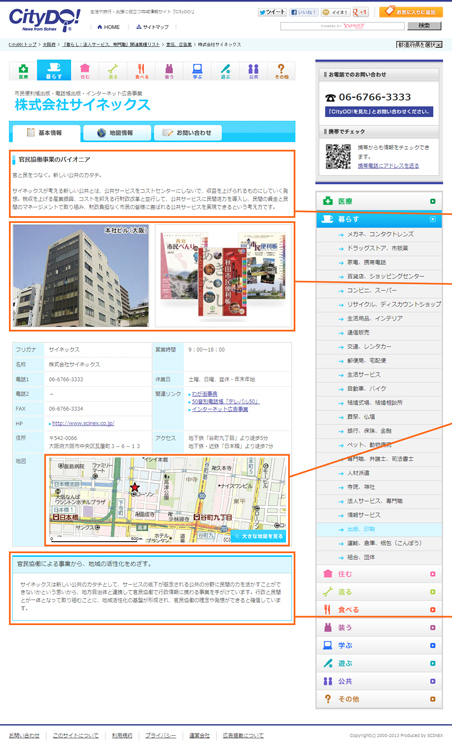Switch to the 基本情報 tab
Screen dimensions: 452x754
(x=45, y=133)
